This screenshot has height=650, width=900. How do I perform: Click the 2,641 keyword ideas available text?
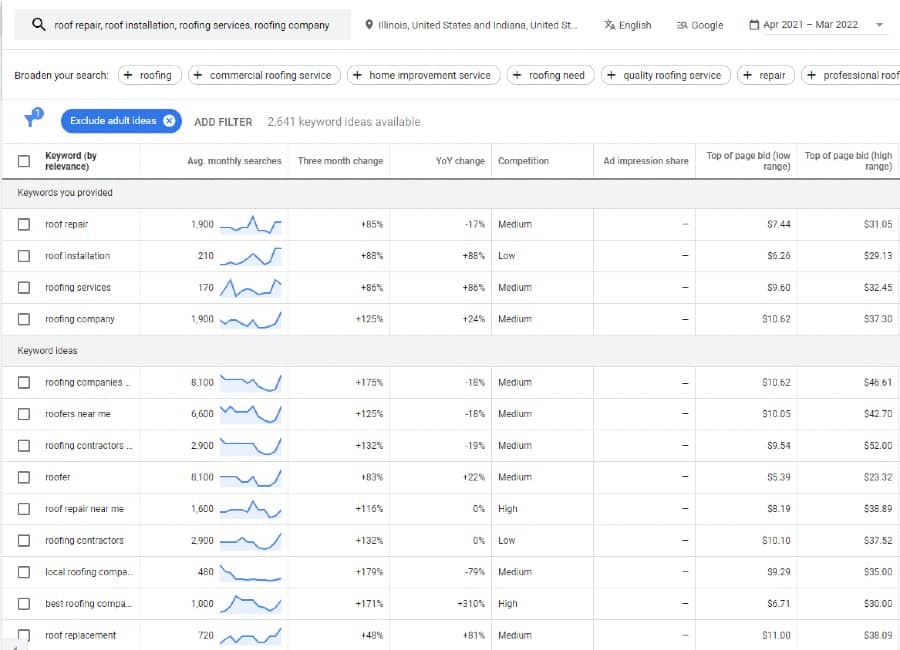[344, 122]
